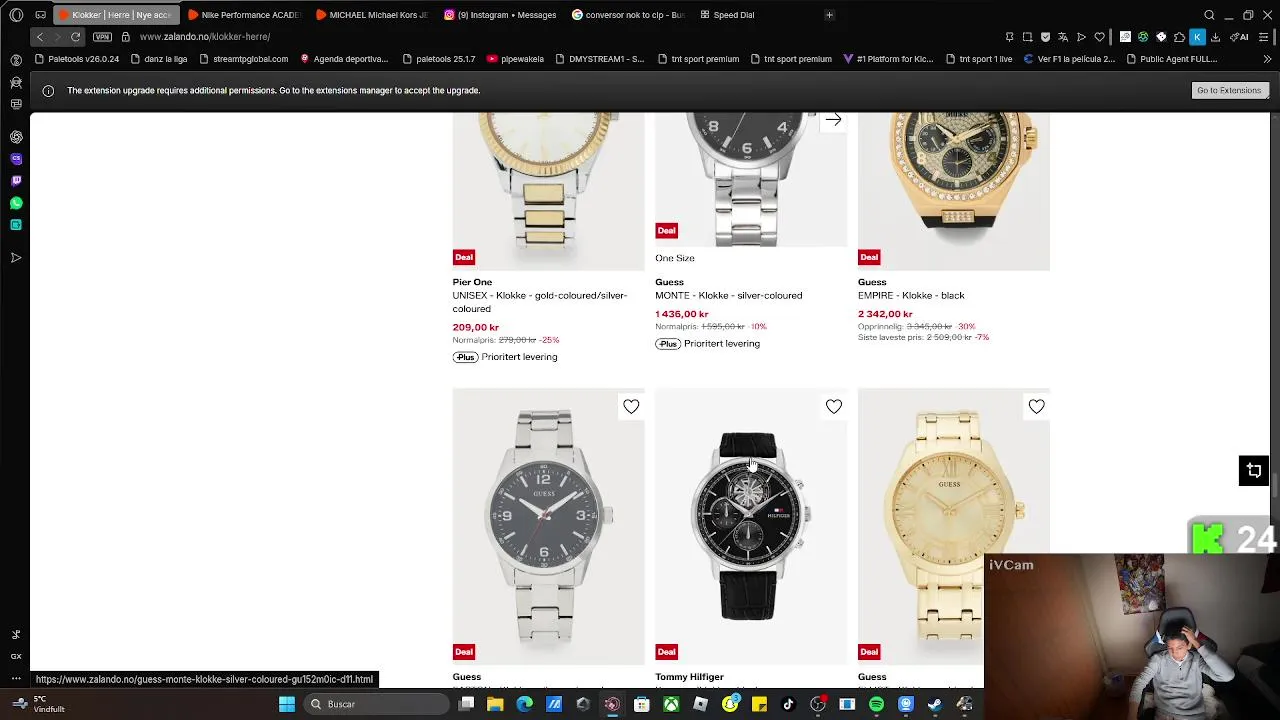Show next image of Guess MONTE watch
This screenshot has width=1280, height=720.
833,119
